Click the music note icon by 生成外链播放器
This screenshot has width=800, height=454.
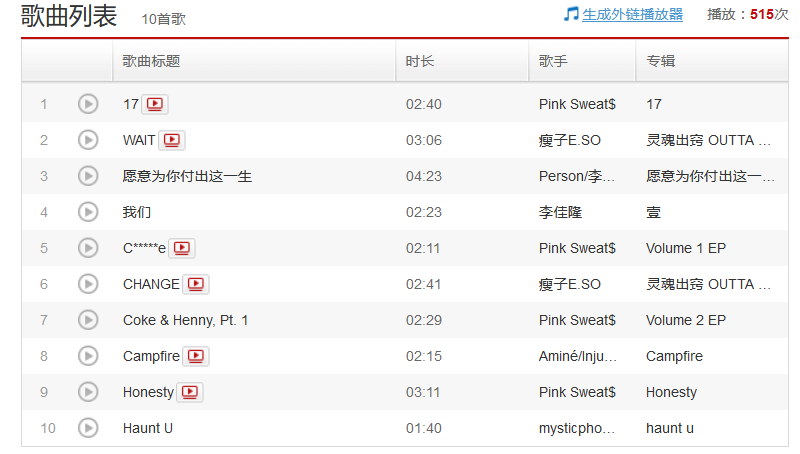pos(571,14)
